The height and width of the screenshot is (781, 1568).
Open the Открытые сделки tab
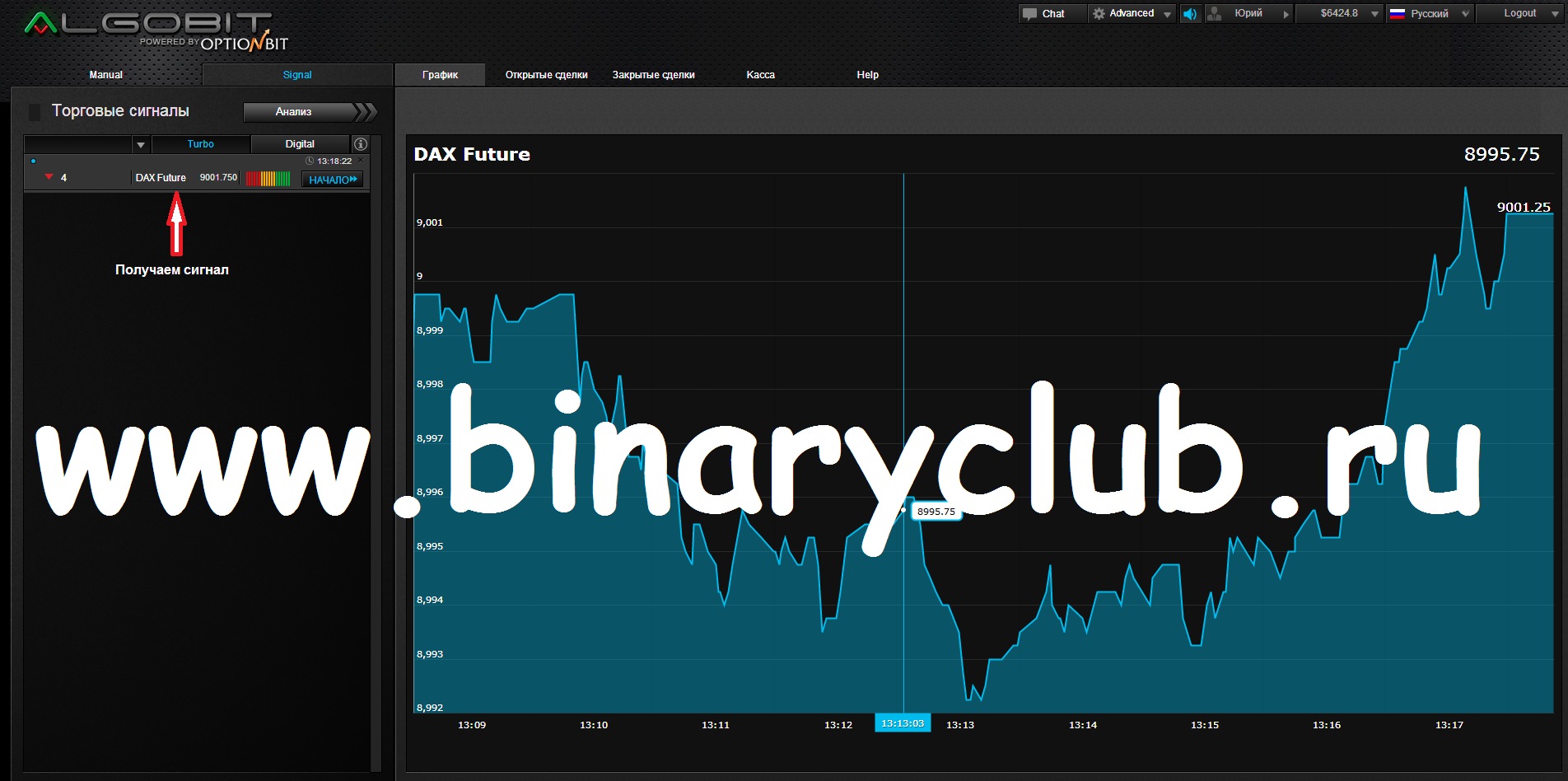pos(546,75)
